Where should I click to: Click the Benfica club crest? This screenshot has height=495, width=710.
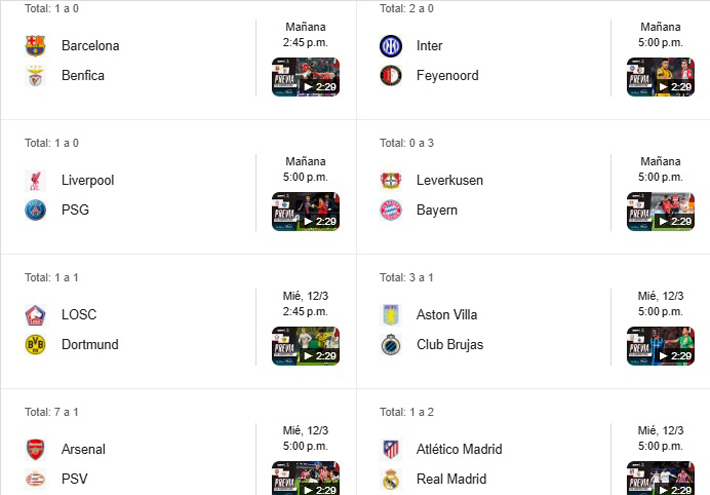pos(36,75)
